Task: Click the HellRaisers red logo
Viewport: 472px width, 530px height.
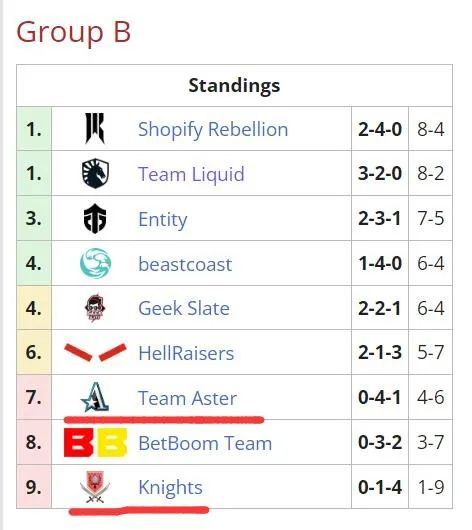Action: (x=95, y=353)
